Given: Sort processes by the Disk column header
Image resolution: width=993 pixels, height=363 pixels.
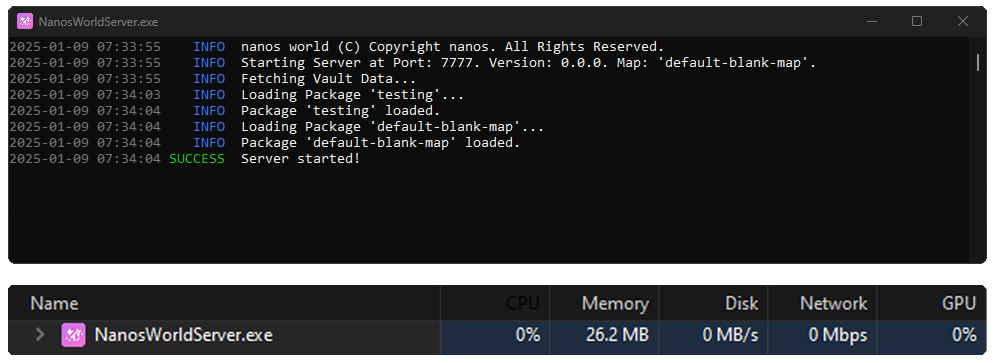Looking at the screenshot, I should 742,303.
